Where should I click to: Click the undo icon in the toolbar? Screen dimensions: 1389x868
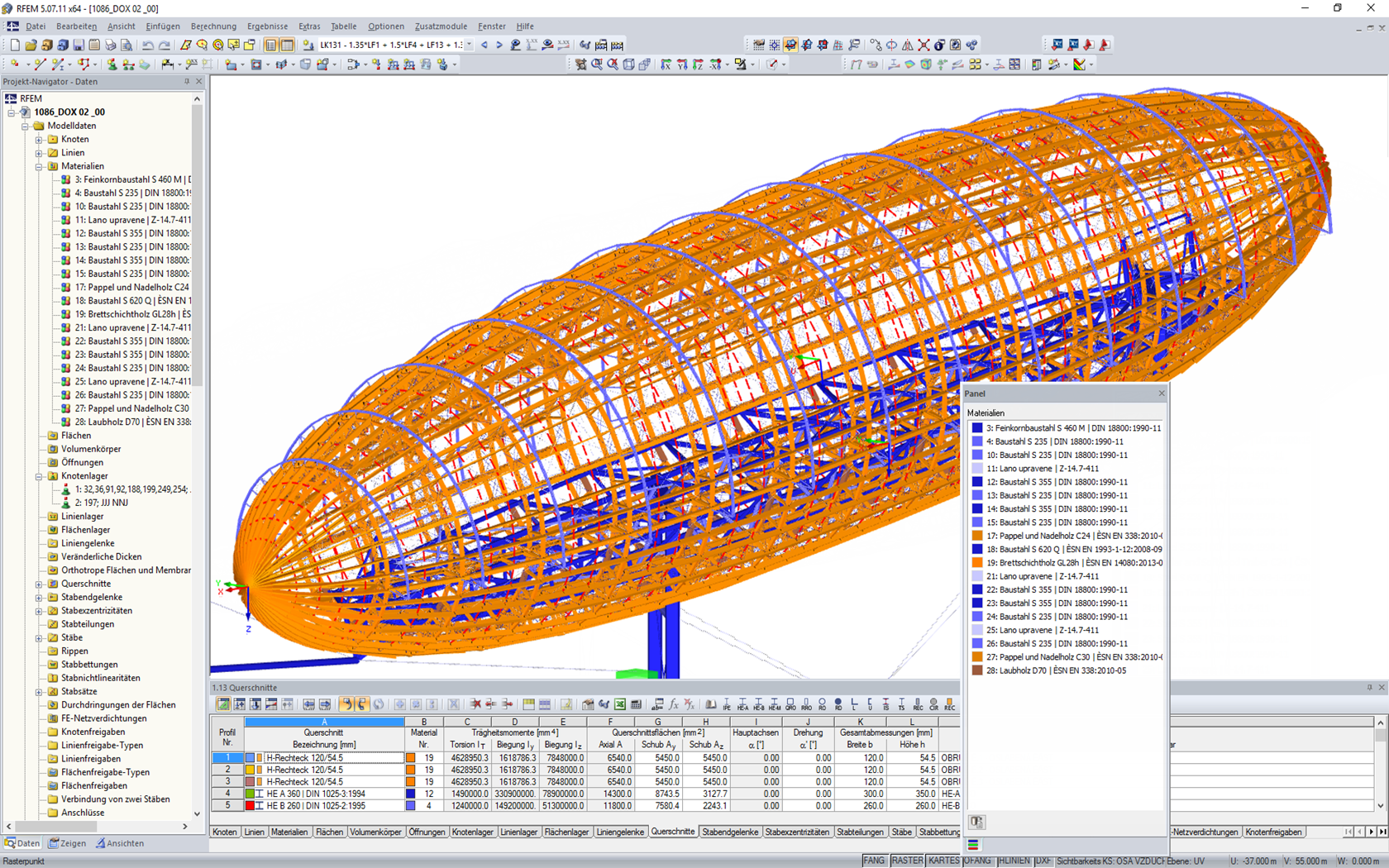(146, 45)
